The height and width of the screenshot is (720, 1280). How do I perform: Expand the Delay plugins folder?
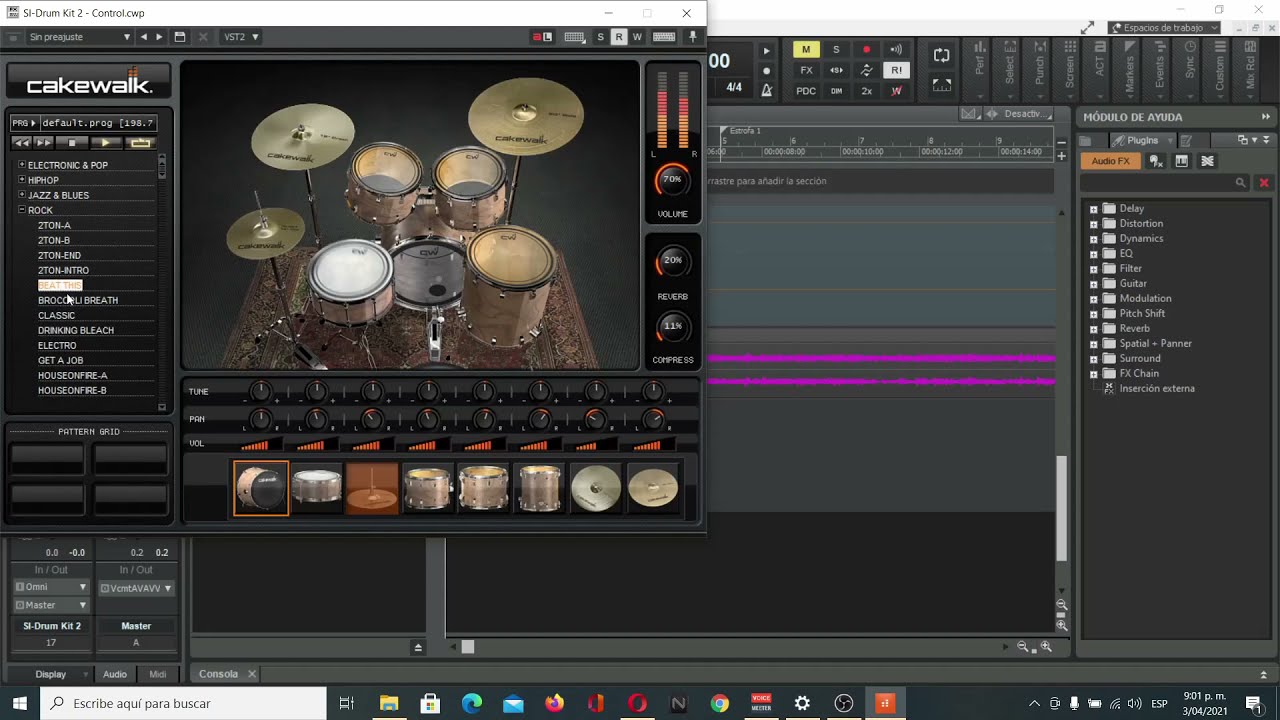tap(1093, 209)
